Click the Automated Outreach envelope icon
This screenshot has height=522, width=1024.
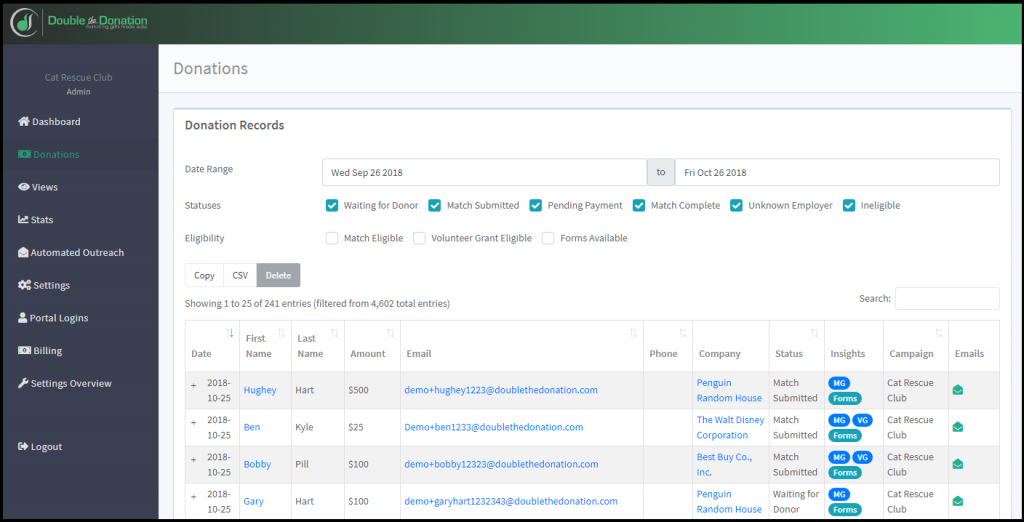point(23,252)
